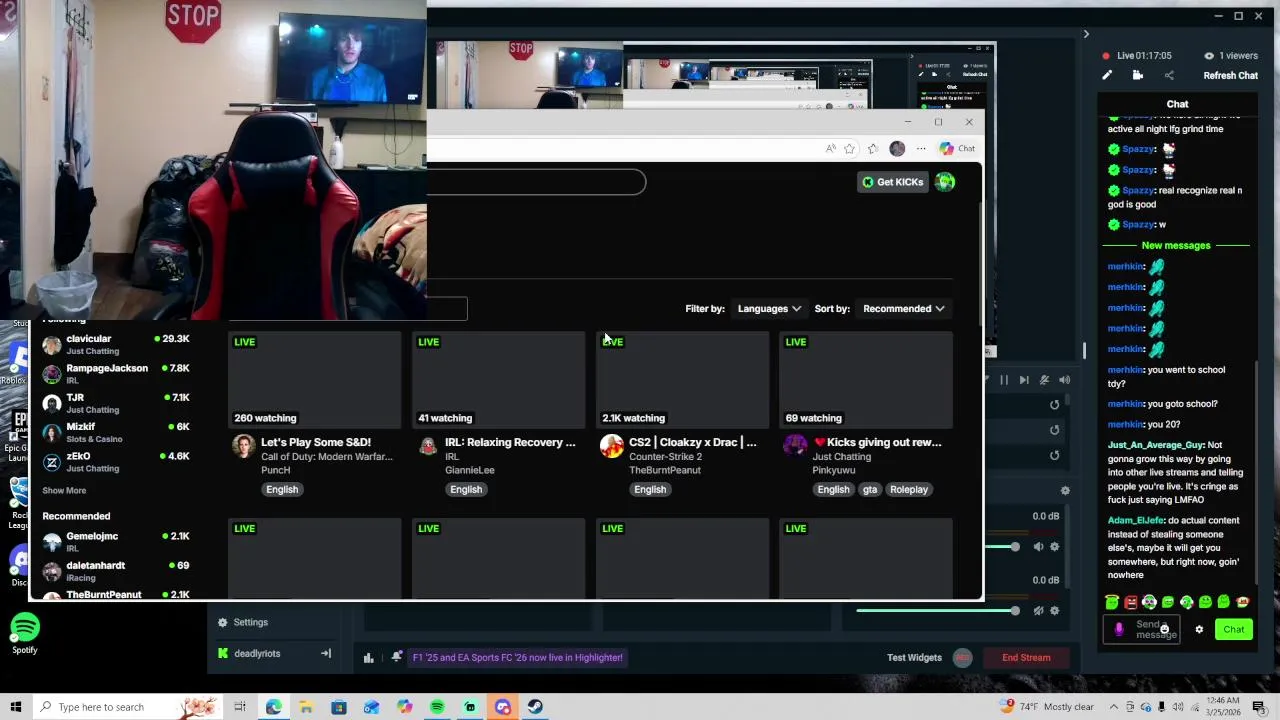The height and width of the screenshot is (720, 1280).
Task: Click the bottom refresh source icon
Action: [x=1054, y=455]
